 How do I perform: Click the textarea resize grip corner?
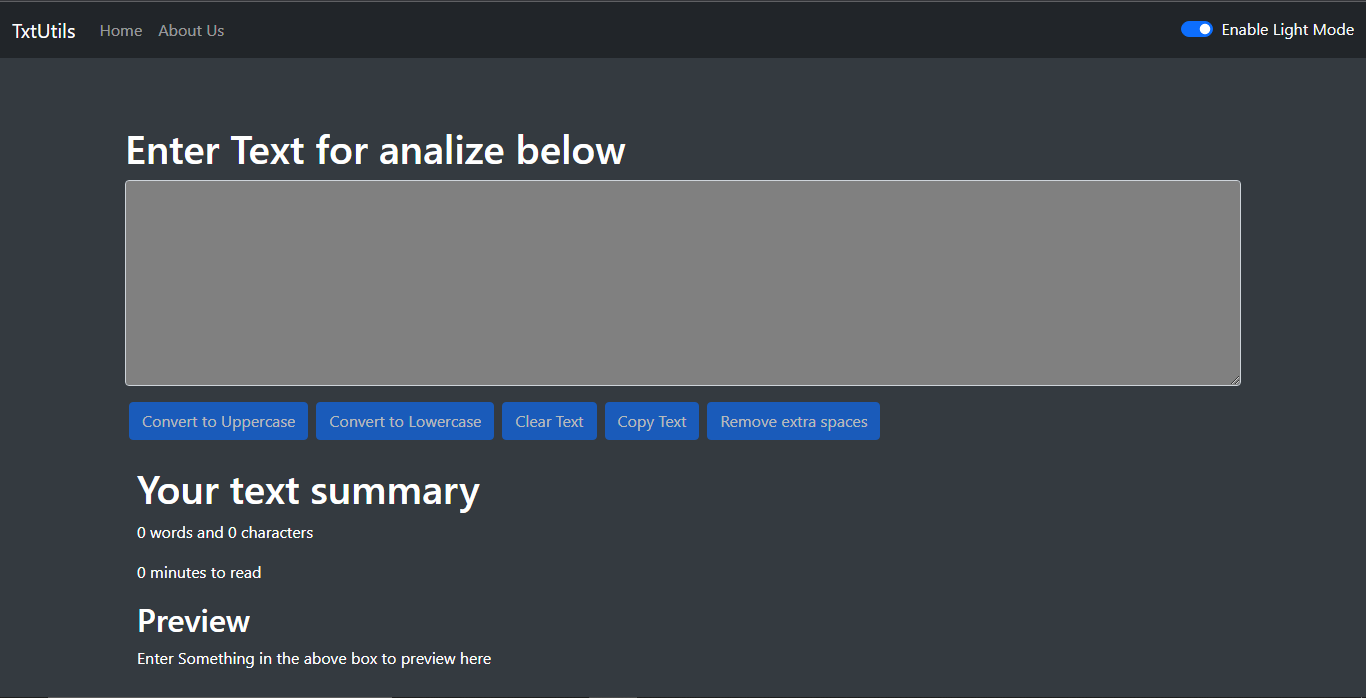1235,379
